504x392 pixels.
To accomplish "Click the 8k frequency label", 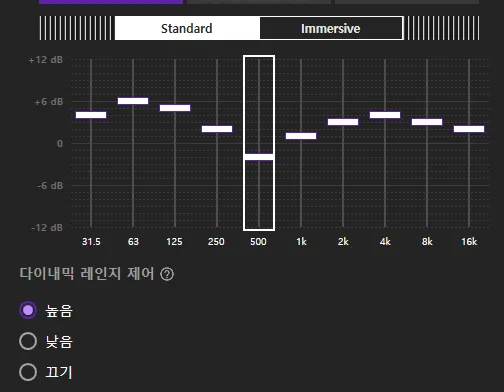I will (x=427, y=242).
